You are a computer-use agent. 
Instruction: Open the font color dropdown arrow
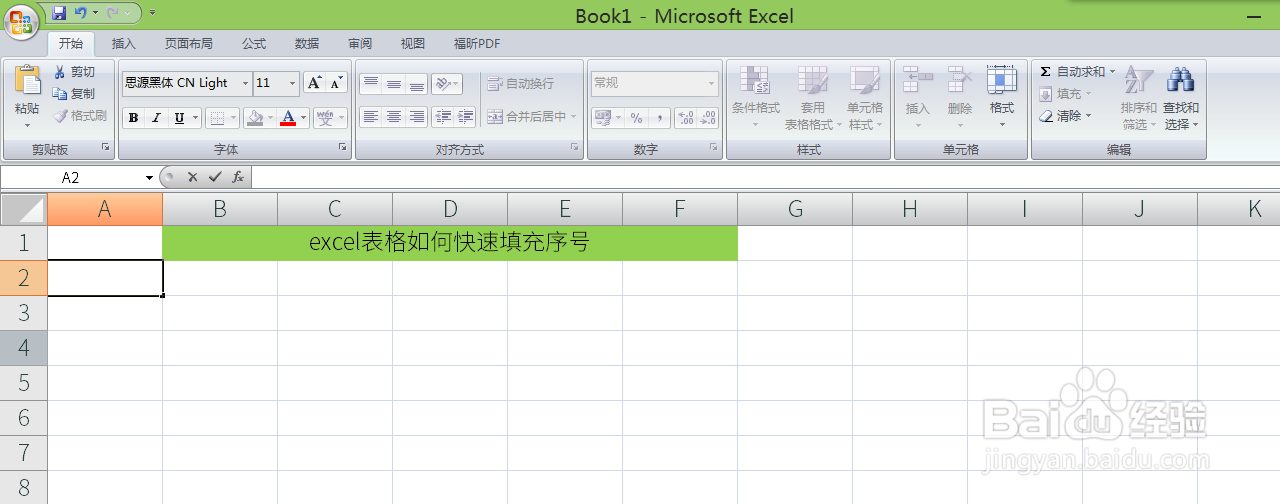click(x=304, y=118)
